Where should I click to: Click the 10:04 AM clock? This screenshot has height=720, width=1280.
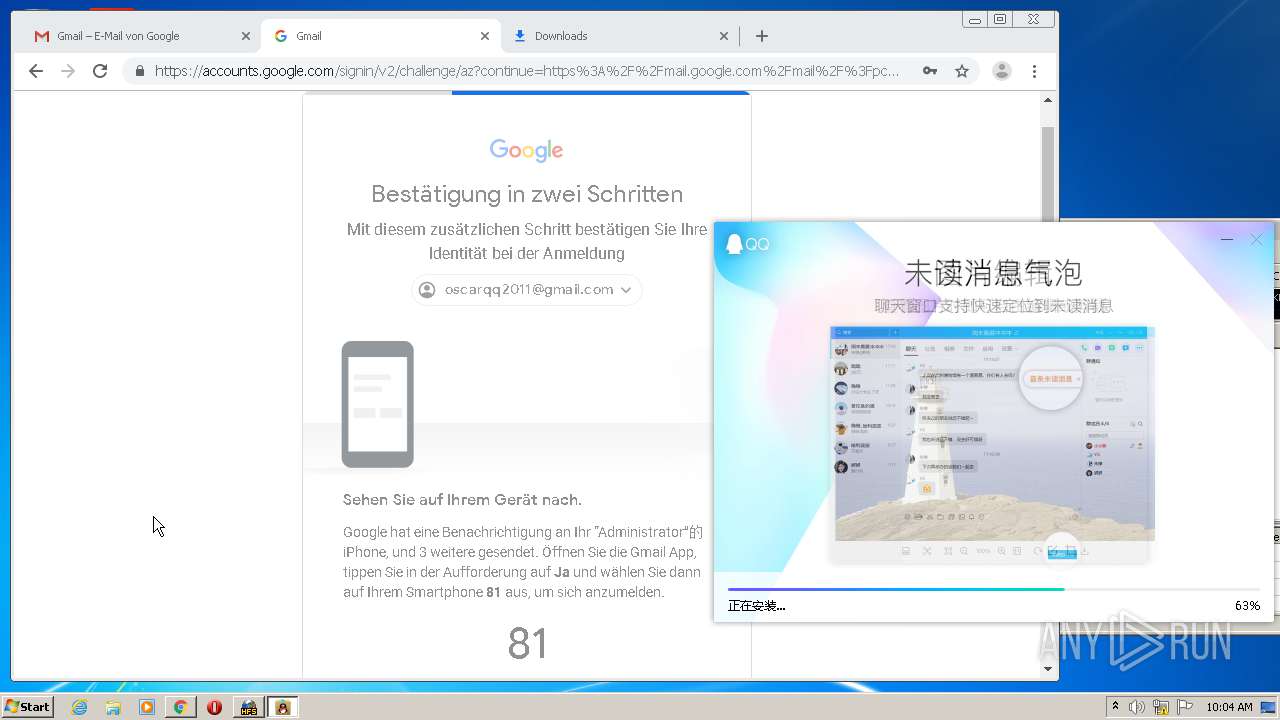(x=1229, y=707)
